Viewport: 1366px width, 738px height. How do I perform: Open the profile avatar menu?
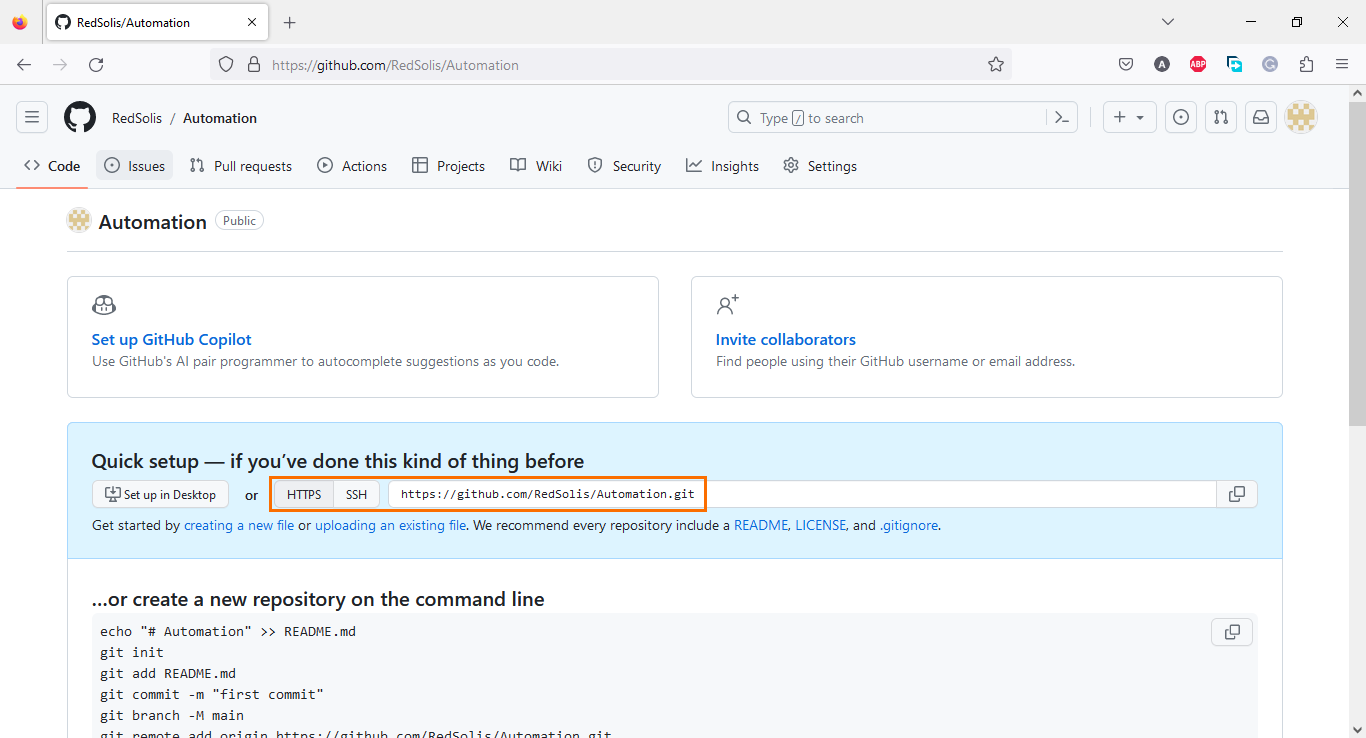pyautogui.click(x=1301, y=117)
